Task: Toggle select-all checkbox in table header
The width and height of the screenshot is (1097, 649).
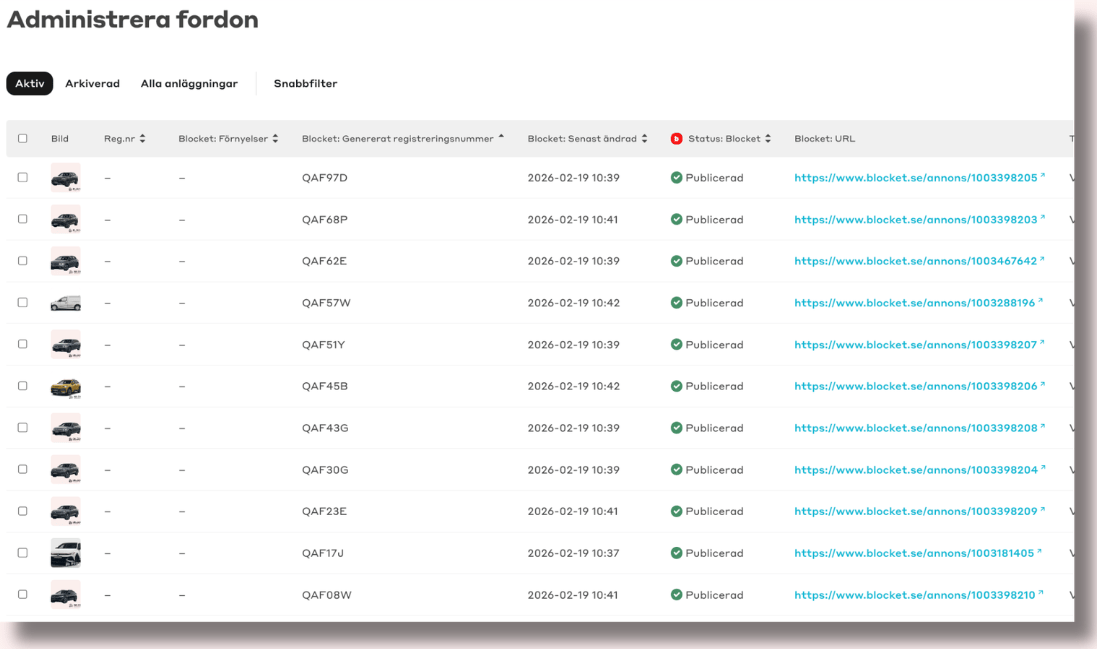Action: [23, 139]
